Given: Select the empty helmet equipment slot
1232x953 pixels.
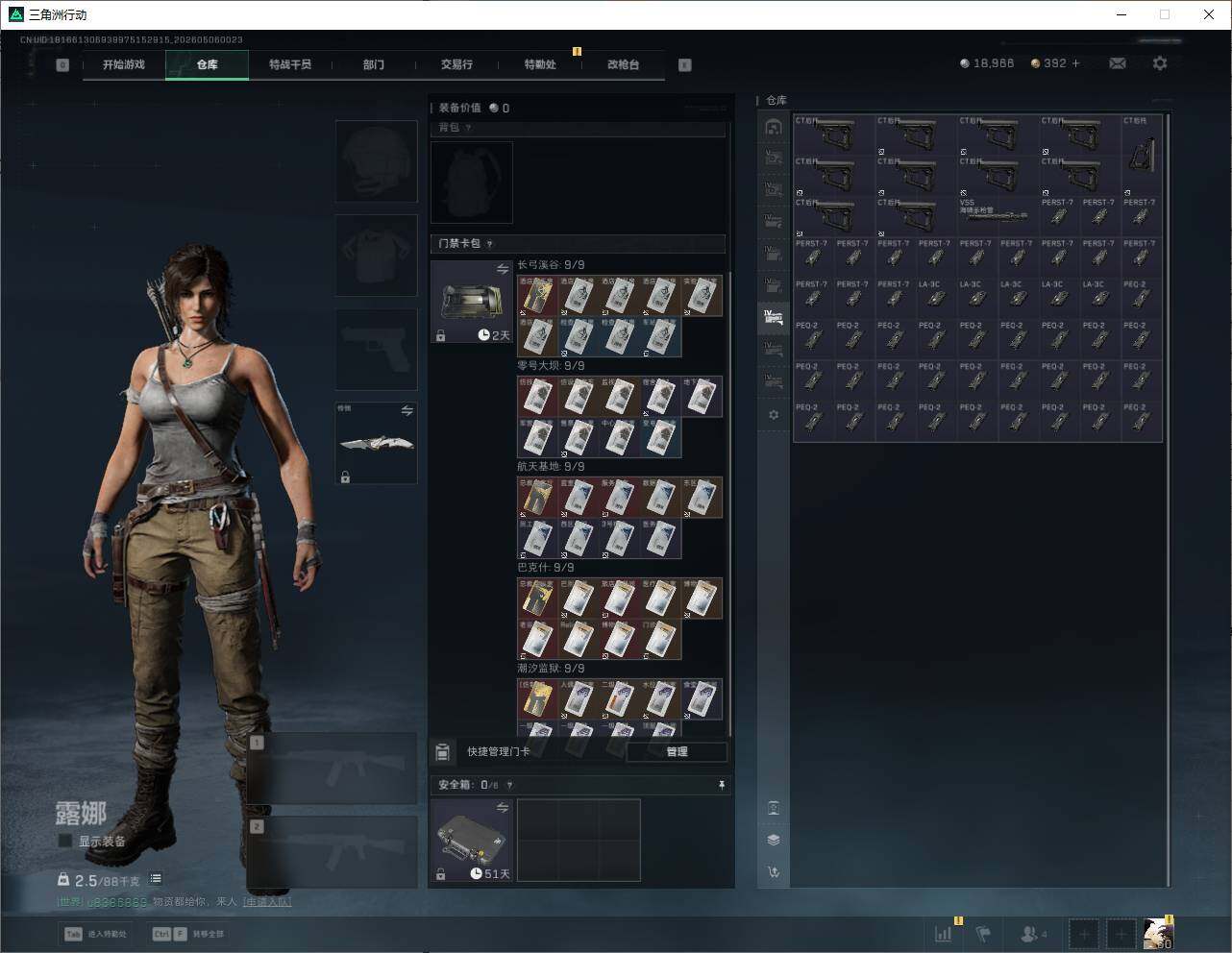Looking at the screenshot, I should (377, 161).
